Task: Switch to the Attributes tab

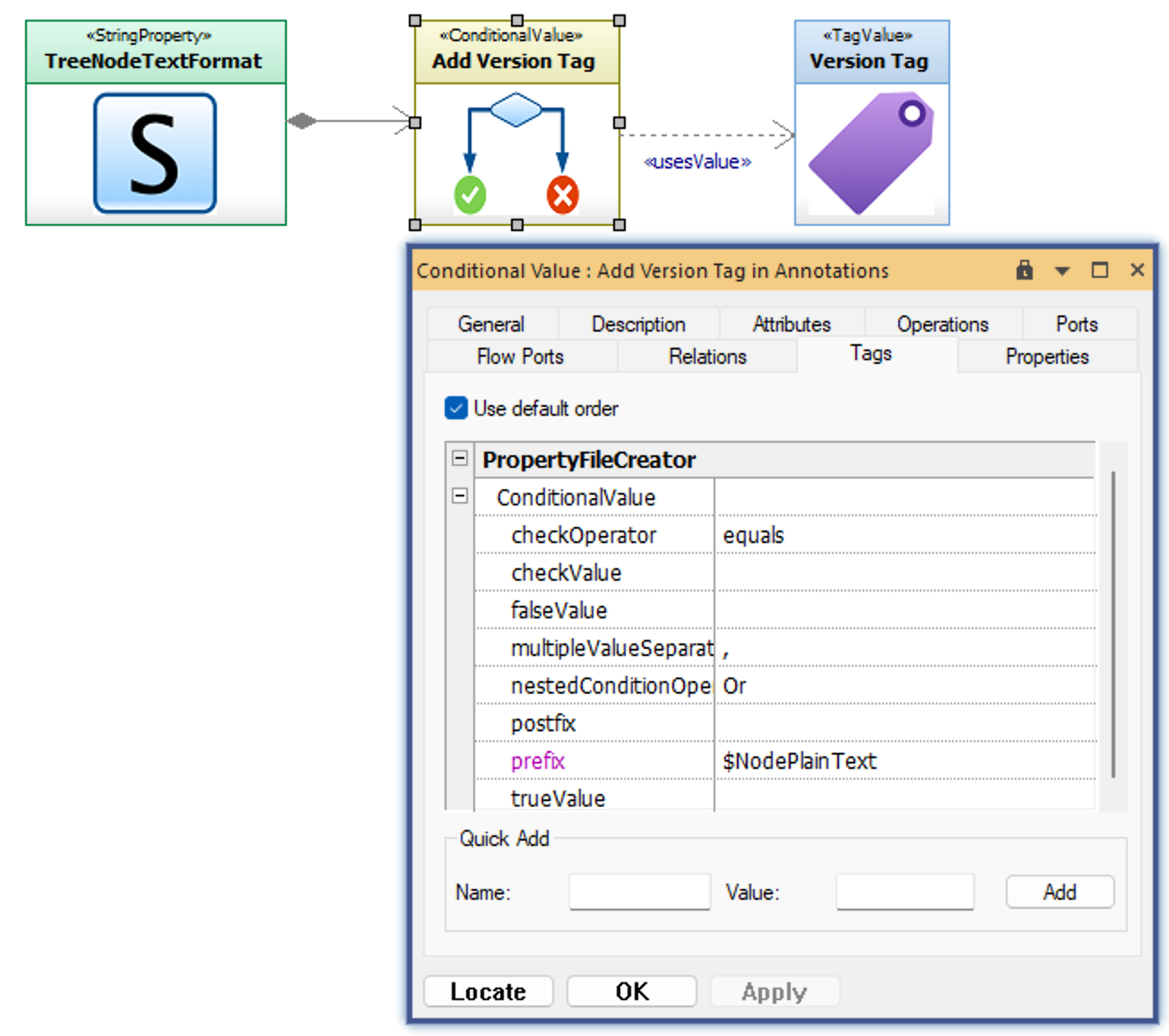Action: click(792, 324)
